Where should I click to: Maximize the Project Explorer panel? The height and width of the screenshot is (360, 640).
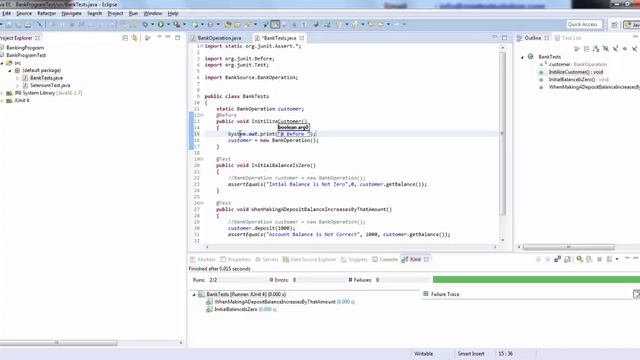[178, 38]
